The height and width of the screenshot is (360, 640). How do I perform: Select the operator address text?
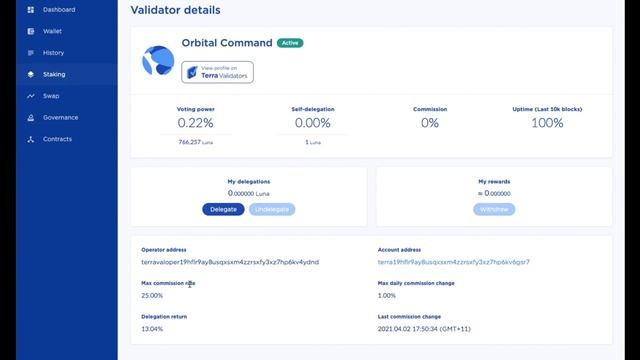click(x=230, y=262)
